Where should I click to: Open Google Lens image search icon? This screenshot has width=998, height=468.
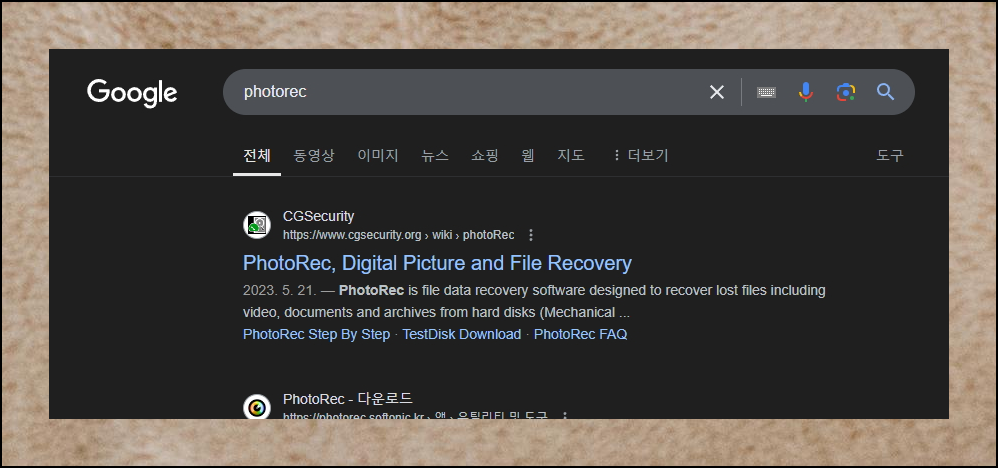click(845, 92)
